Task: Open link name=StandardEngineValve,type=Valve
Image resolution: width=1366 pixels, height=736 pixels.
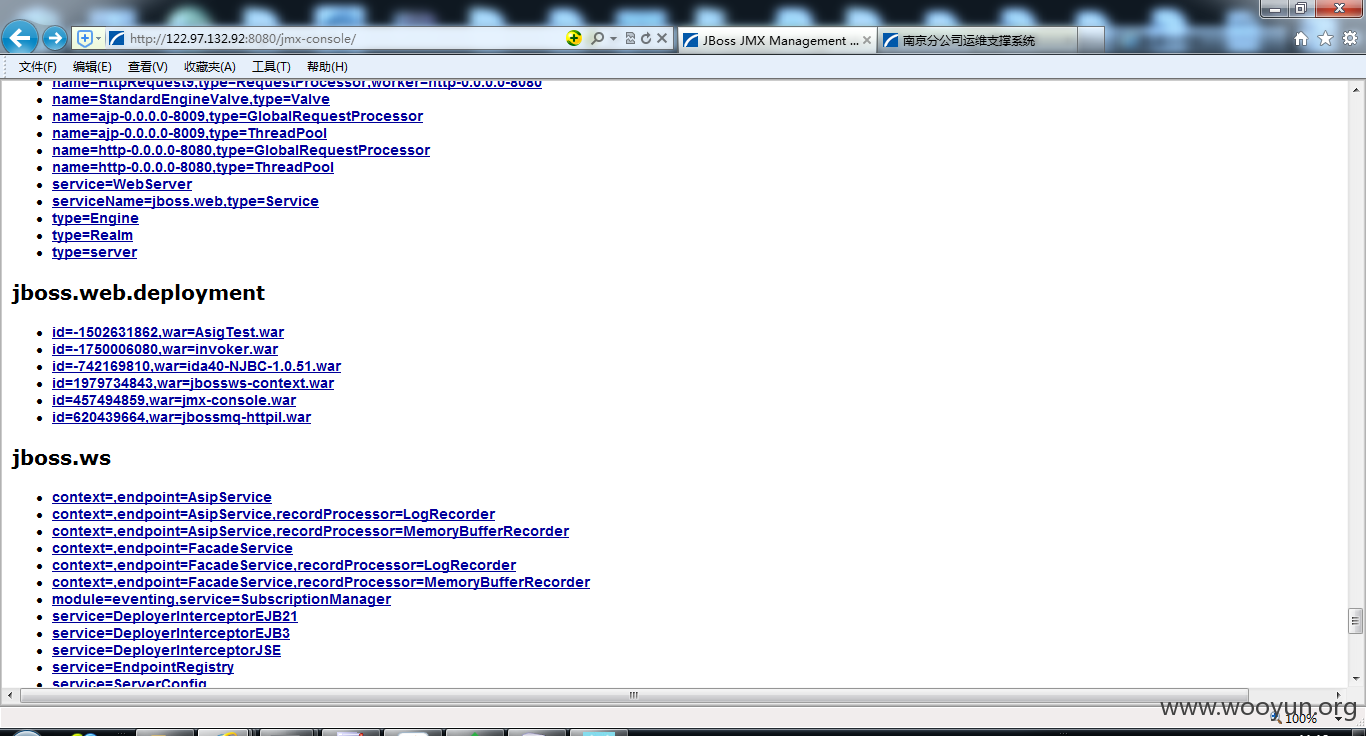Action: click(191, 99)
